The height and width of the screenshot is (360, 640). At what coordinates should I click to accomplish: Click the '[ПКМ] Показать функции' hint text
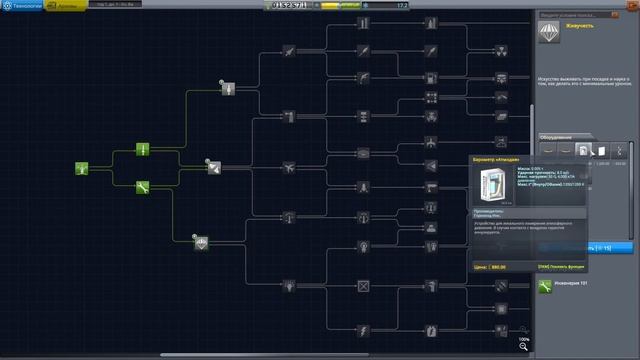coord(561,267)
